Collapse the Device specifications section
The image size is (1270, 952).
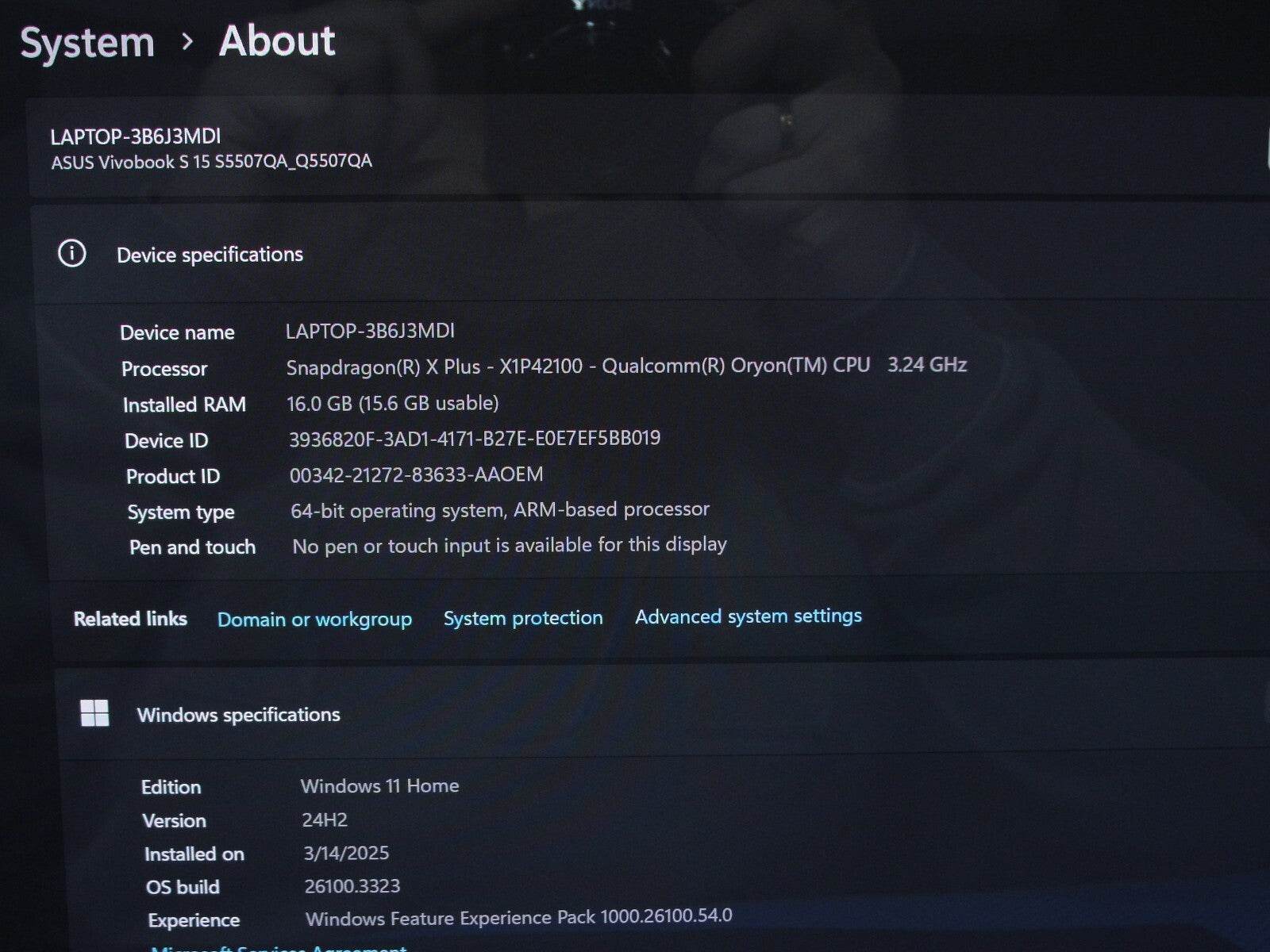[x=210, y=255]
